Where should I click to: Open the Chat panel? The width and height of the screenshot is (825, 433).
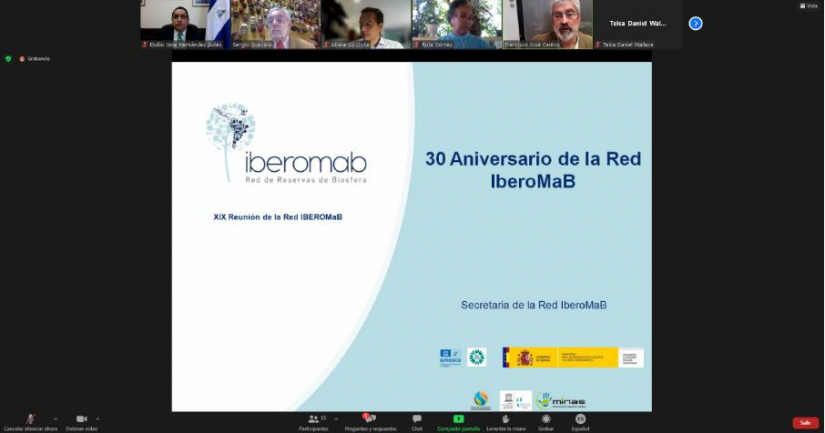[x=417, y=422]
